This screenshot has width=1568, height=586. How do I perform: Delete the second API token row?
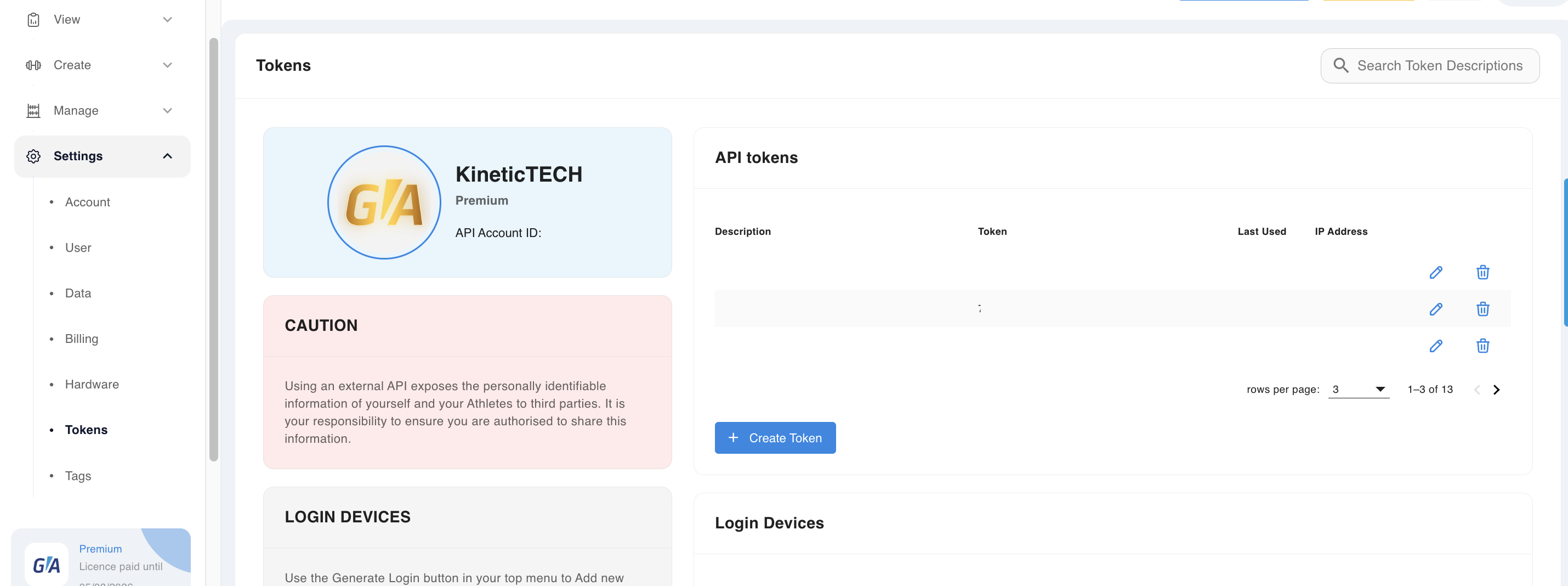coord(1483,309)
